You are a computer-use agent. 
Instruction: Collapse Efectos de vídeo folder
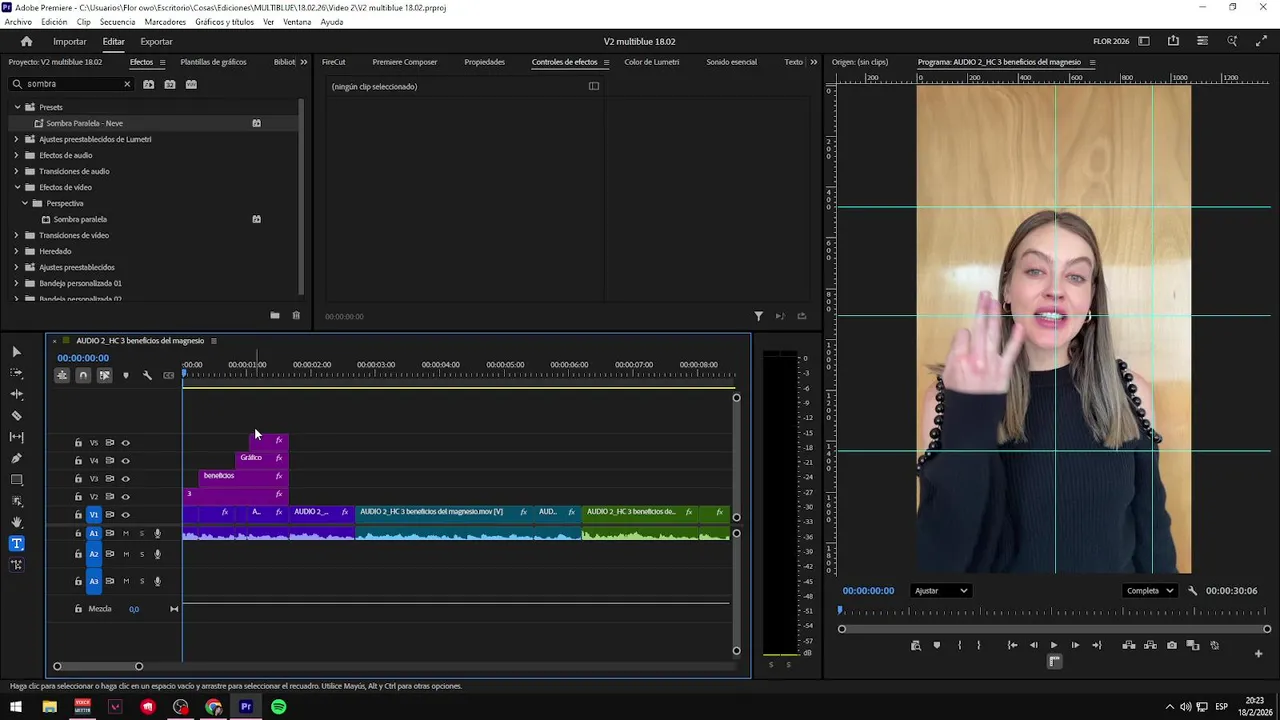tap(17, 187)
